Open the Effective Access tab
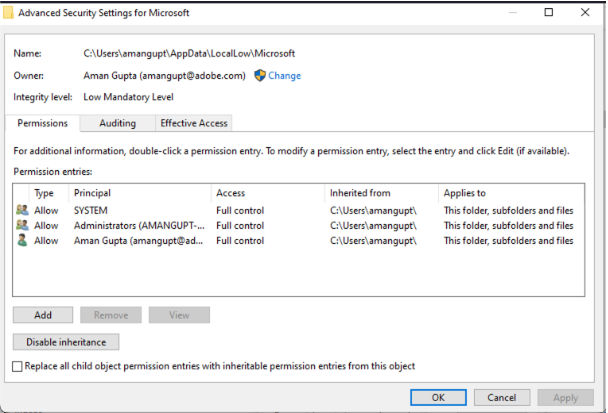 pos(194,123)
